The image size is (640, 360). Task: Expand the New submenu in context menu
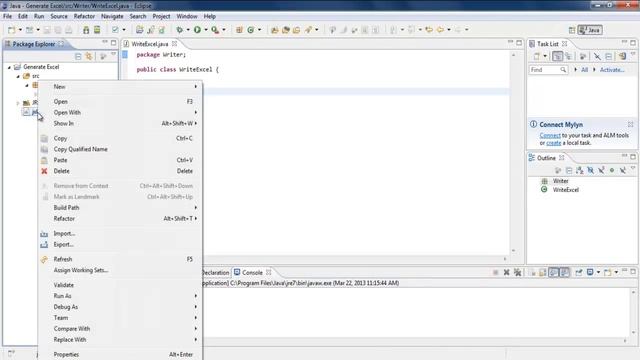tap(121, 87)
